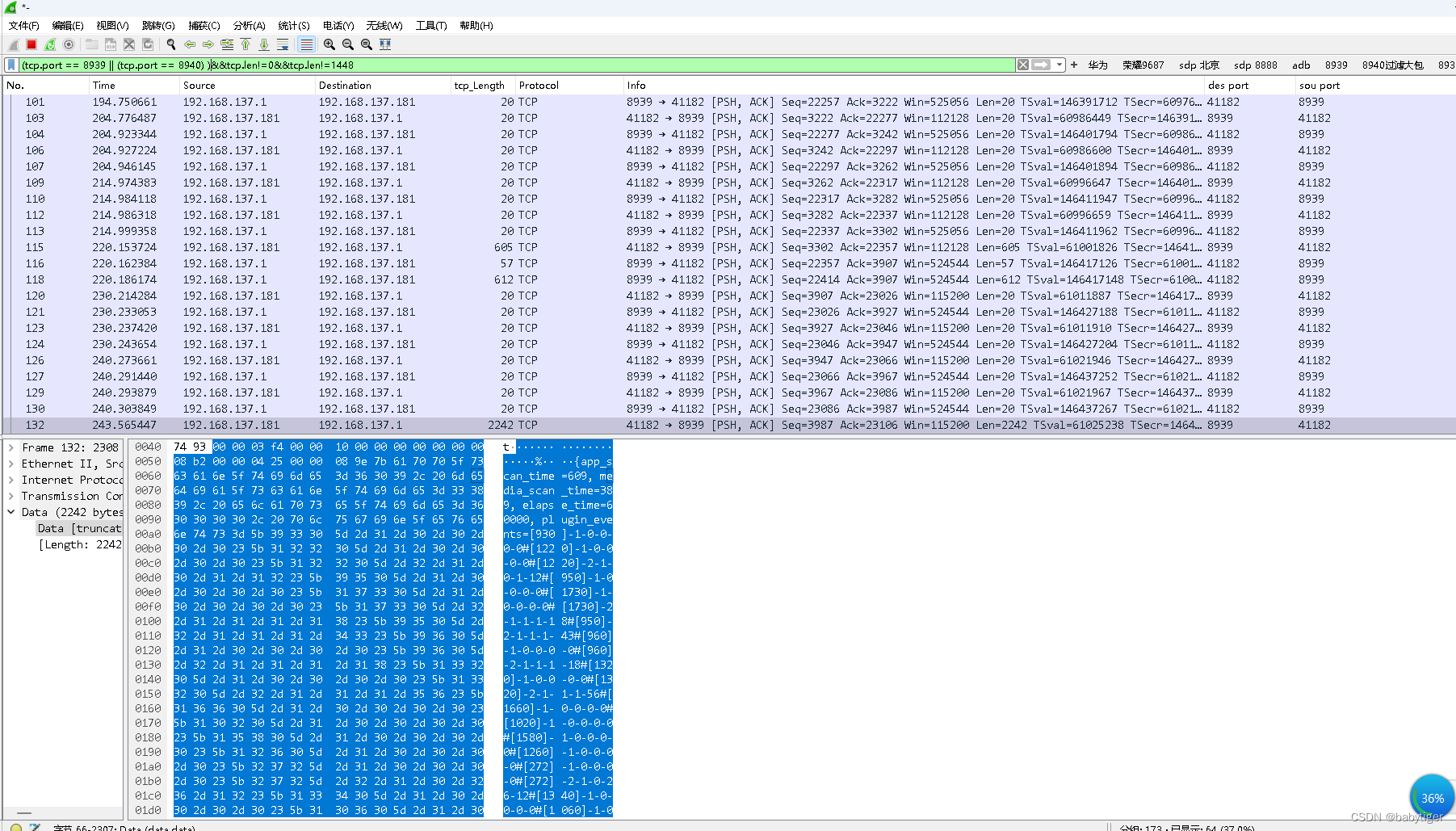Open expert information circle in status bar
The image size is (1456, 831).
16,827
